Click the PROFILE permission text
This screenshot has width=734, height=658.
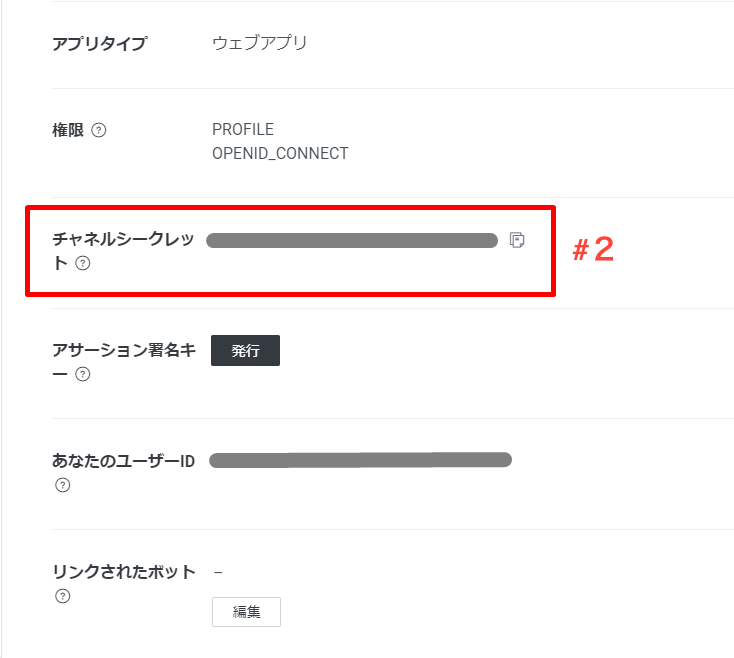(243, 130)
